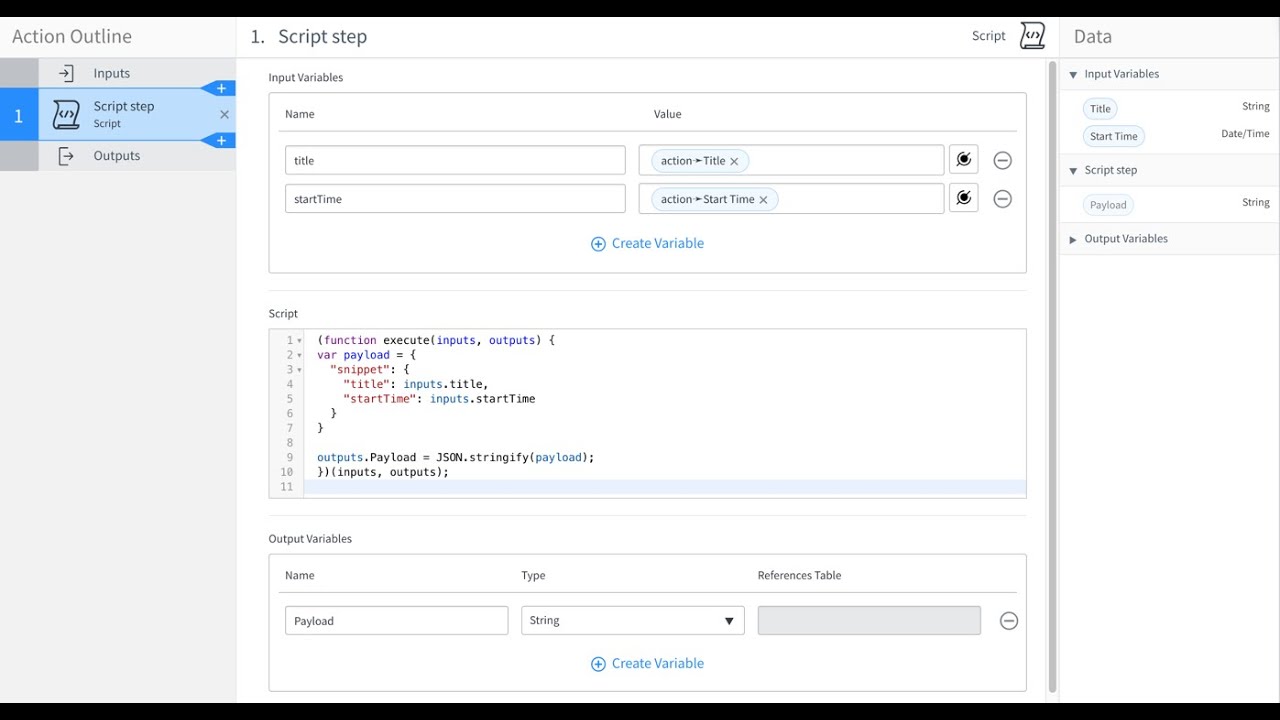This screenshot has width=1280, height=720.
Task: Remove the action Start Time pill
Action: coord(763,200)
